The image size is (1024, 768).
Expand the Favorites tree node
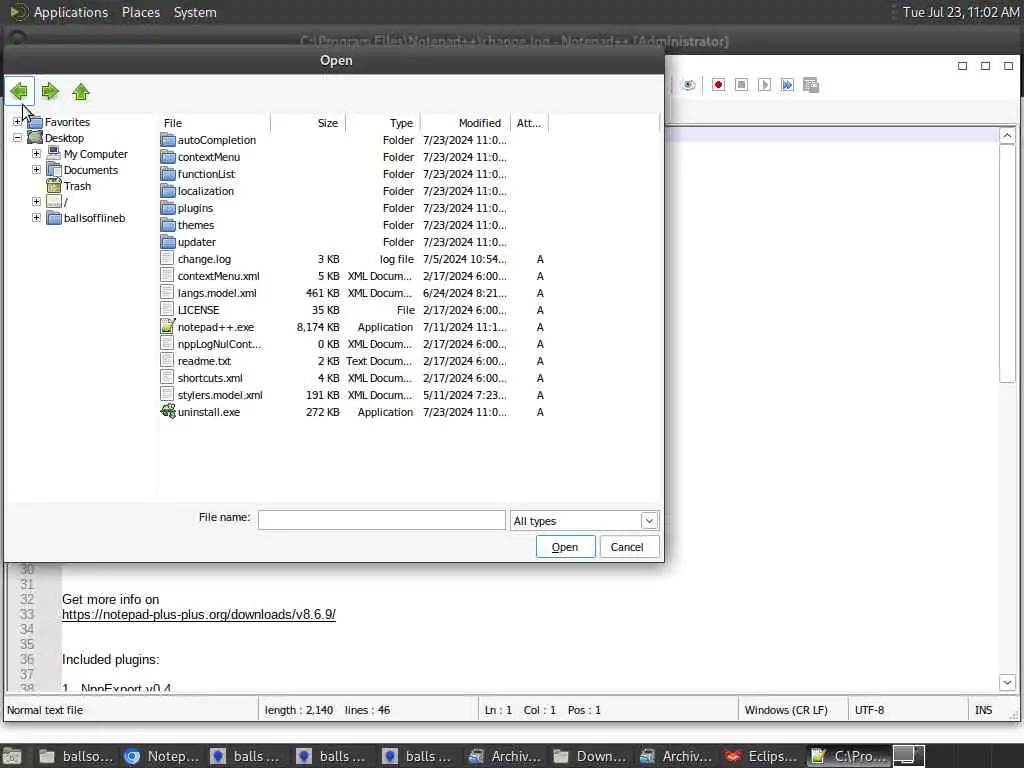pyautogui.click(x=18, y=121)
